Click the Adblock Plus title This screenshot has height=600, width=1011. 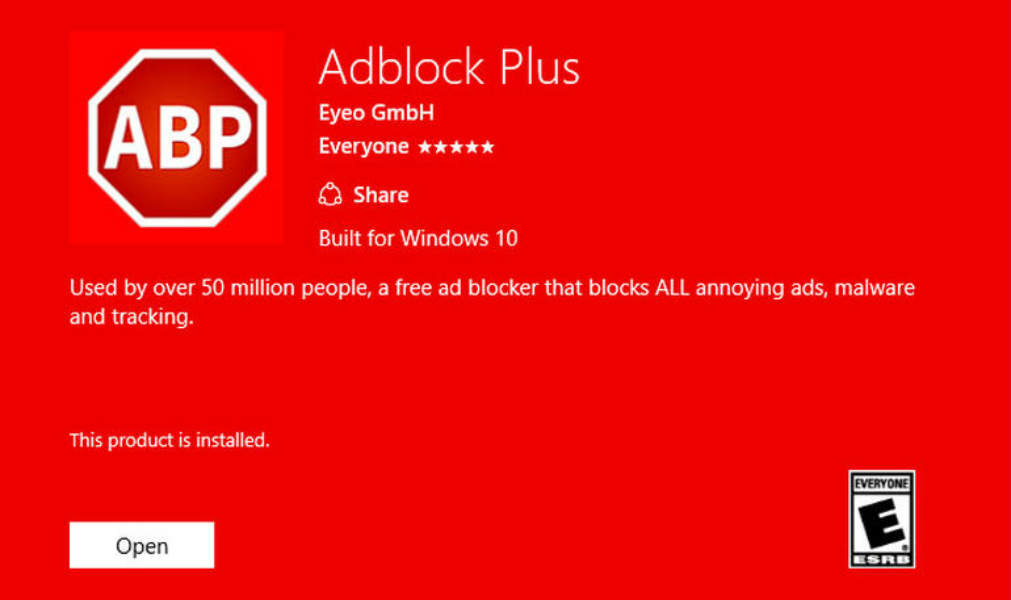448,67
